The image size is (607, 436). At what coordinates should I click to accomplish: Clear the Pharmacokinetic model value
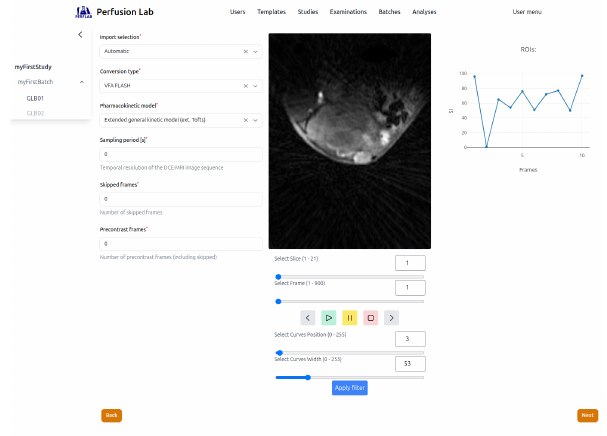tap(245, 120)
